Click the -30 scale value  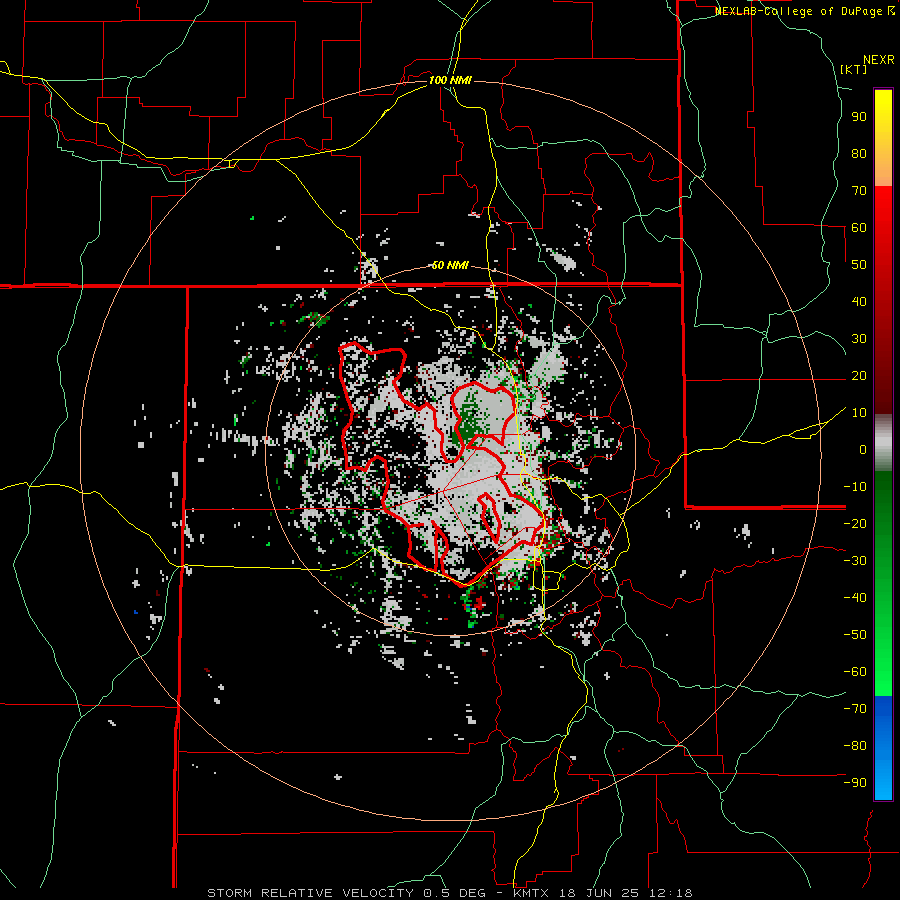[855, 561]
